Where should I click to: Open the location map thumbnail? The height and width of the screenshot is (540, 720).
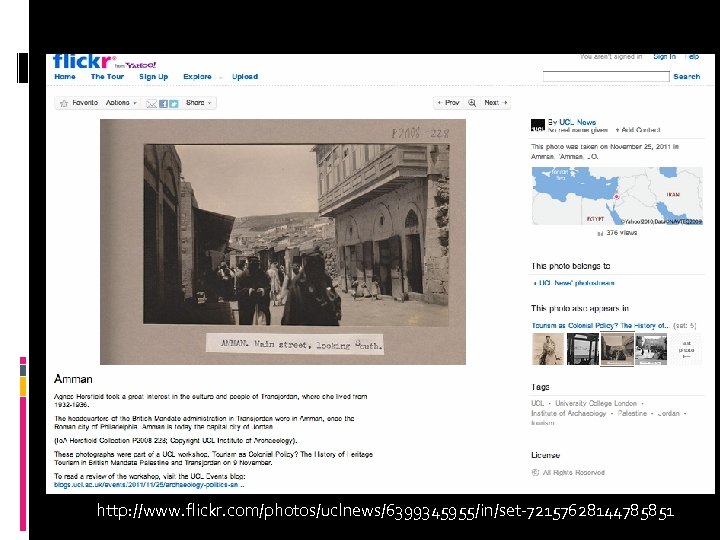(617, 196)
